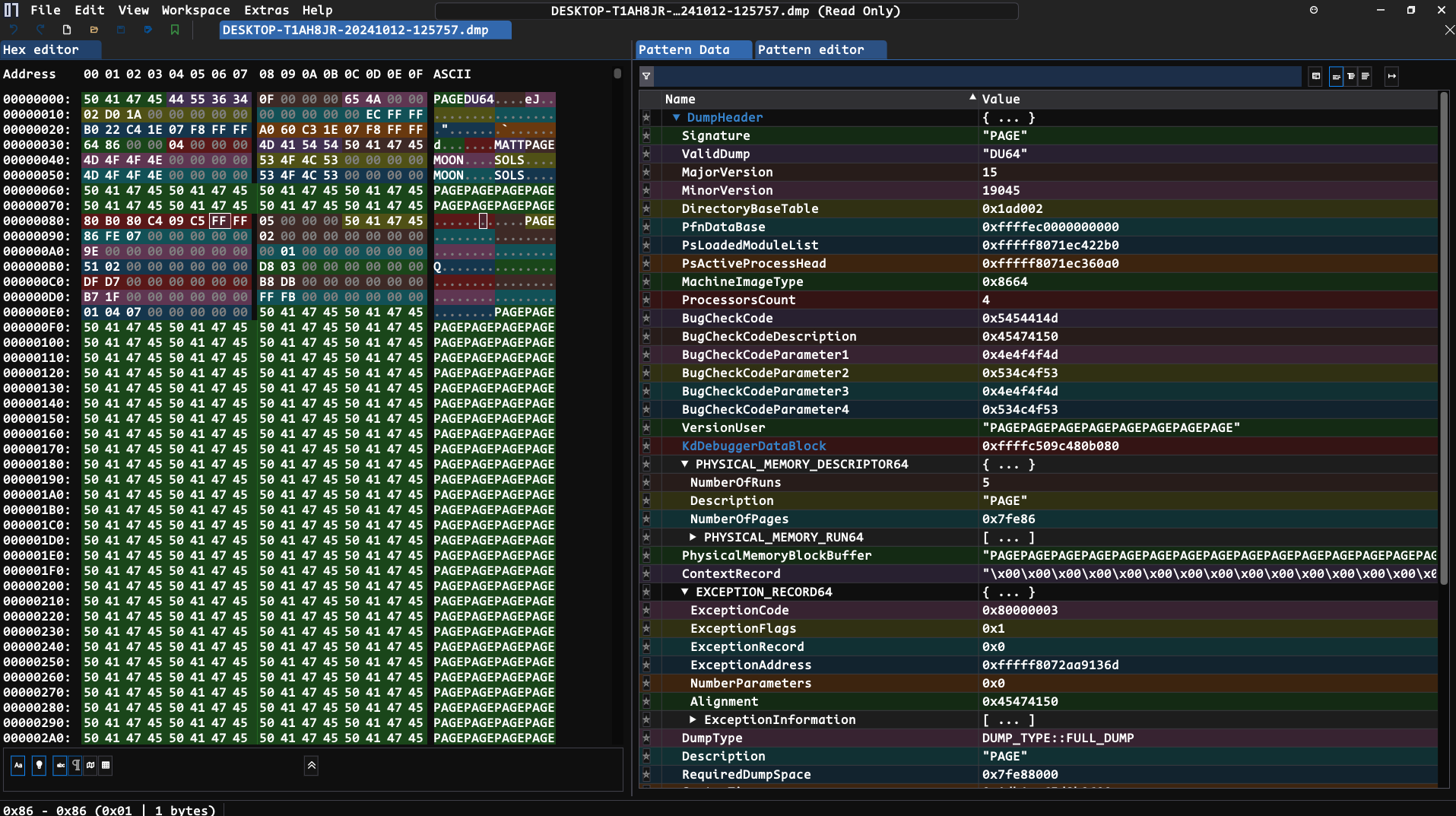Switch to the Pattern editor tab
1456x816 pixels.
coord(810,49)
